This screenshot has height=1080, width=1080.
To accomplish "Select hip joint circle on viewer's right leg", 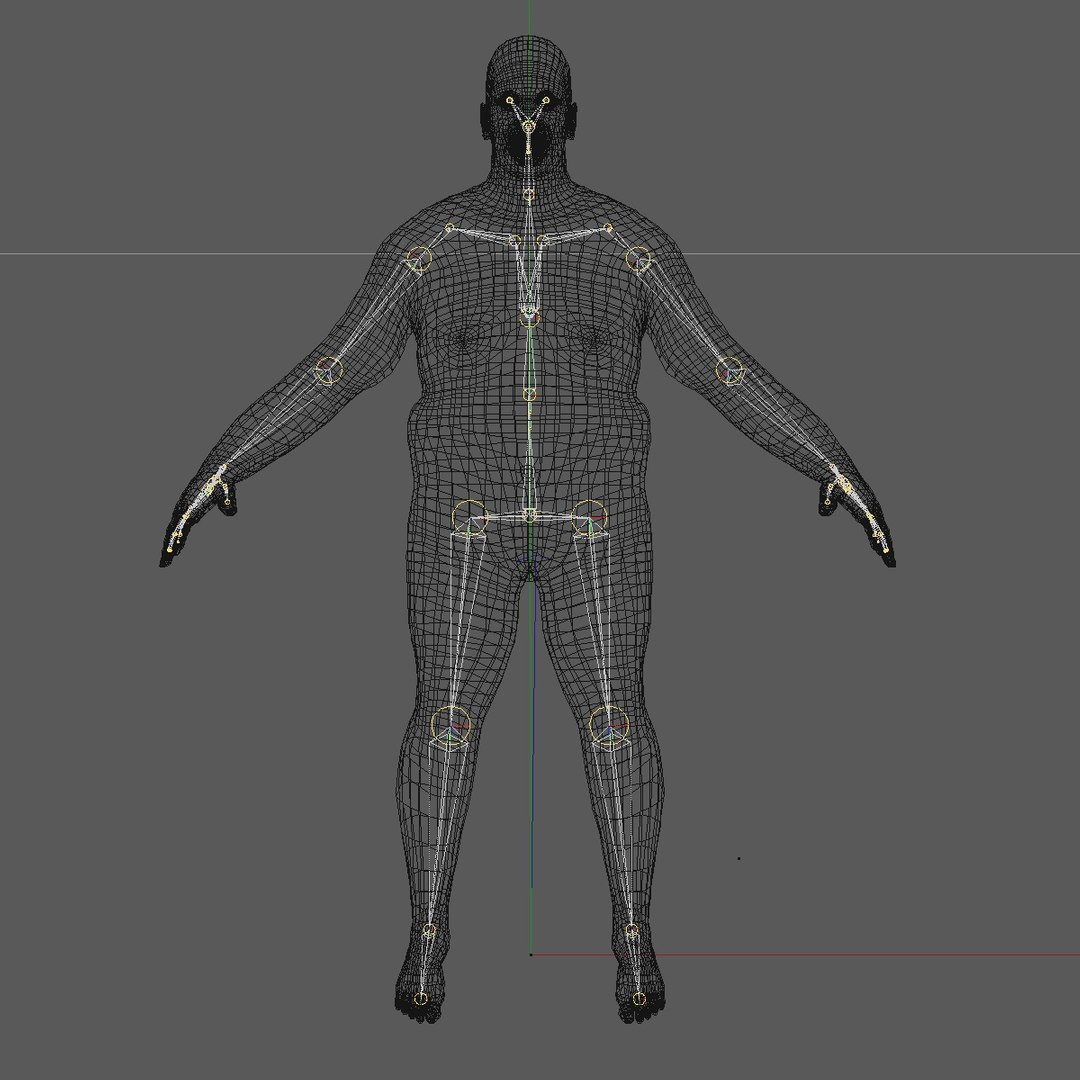I will click(589, 519).
